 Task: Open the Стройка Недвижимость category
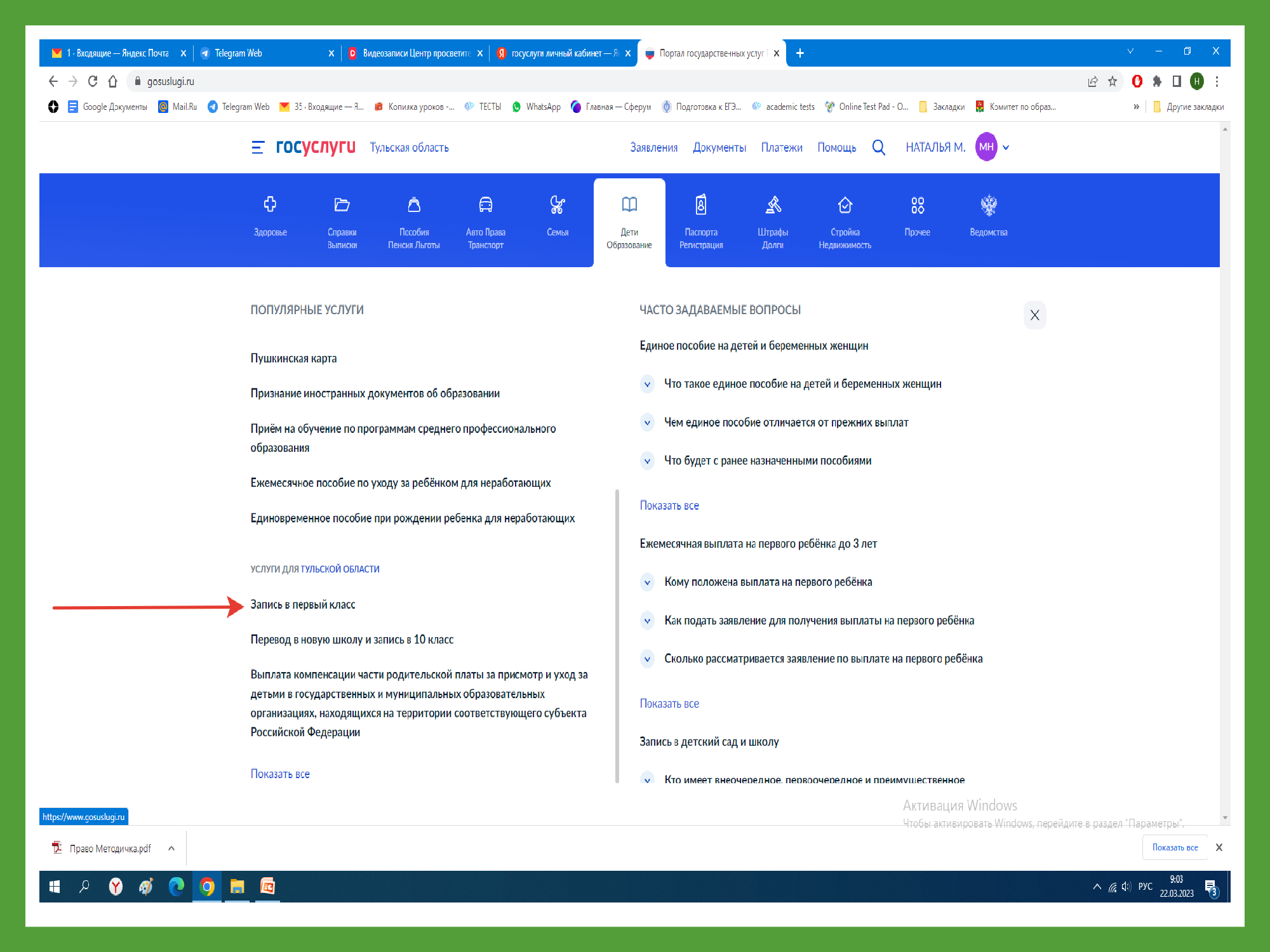click(845, 222)
